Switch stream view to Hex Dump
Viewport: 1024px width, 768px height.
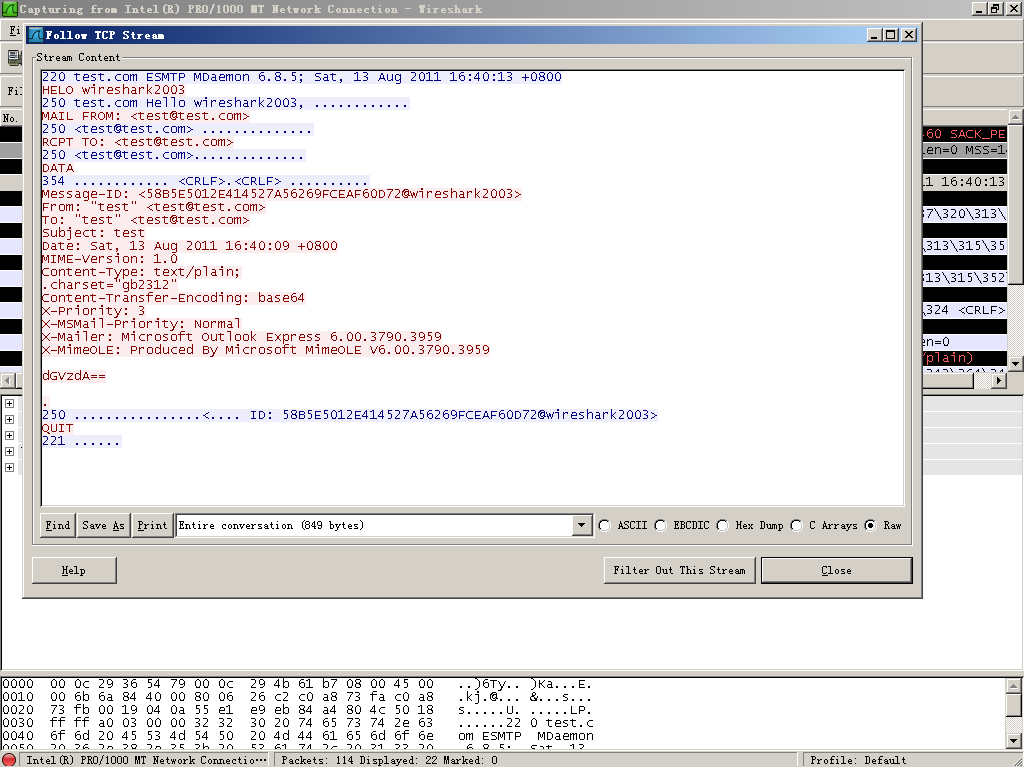723,526
